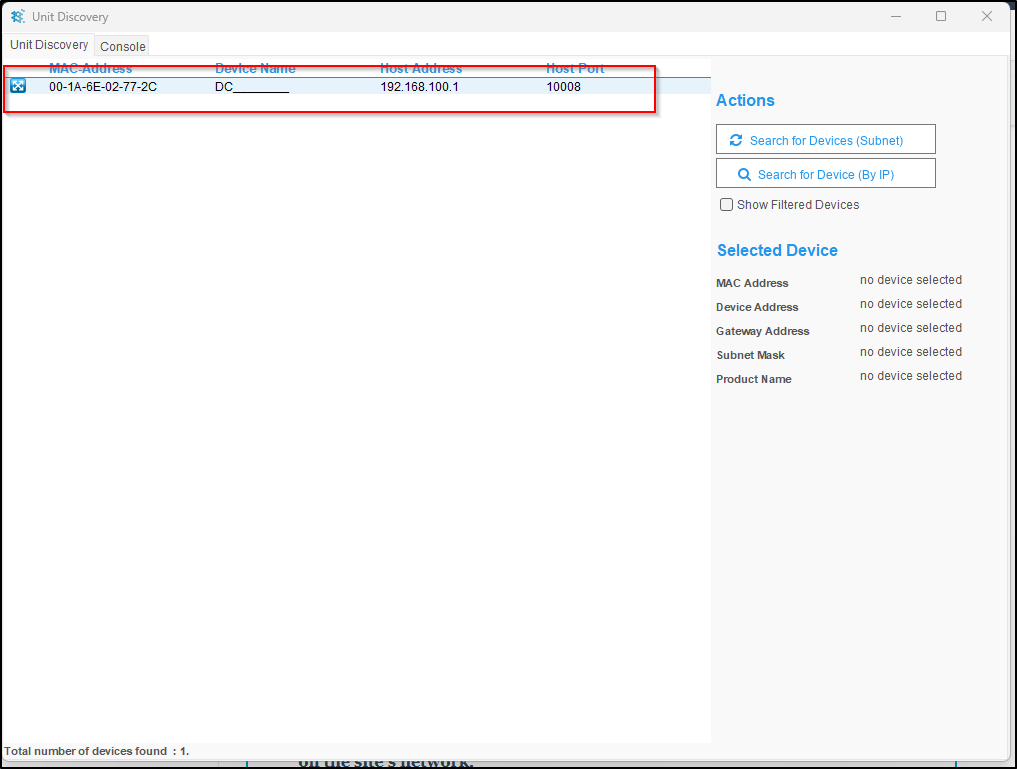Close the Unit Discovery window
This screenshot has width=1017, height=769.
(x=987, y=17)
